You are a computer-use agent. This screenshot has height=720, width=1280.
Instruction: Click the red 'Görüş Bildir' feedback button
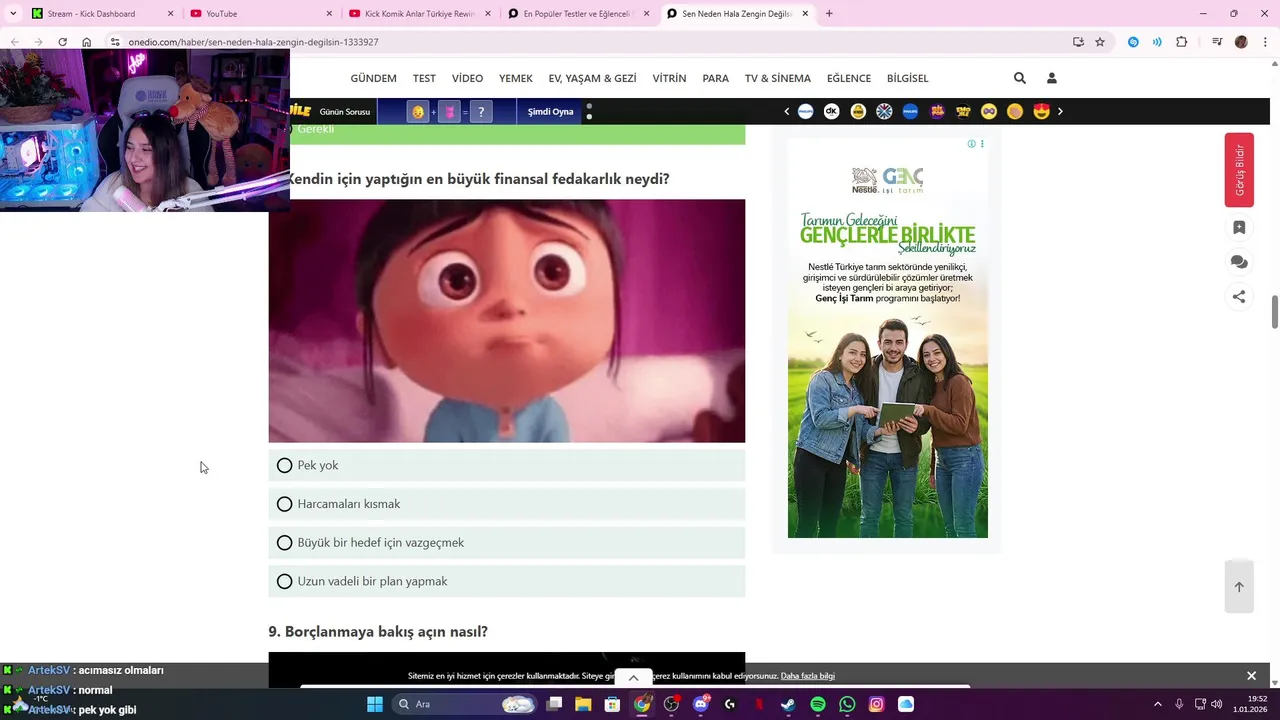[x=1239, y=170]
